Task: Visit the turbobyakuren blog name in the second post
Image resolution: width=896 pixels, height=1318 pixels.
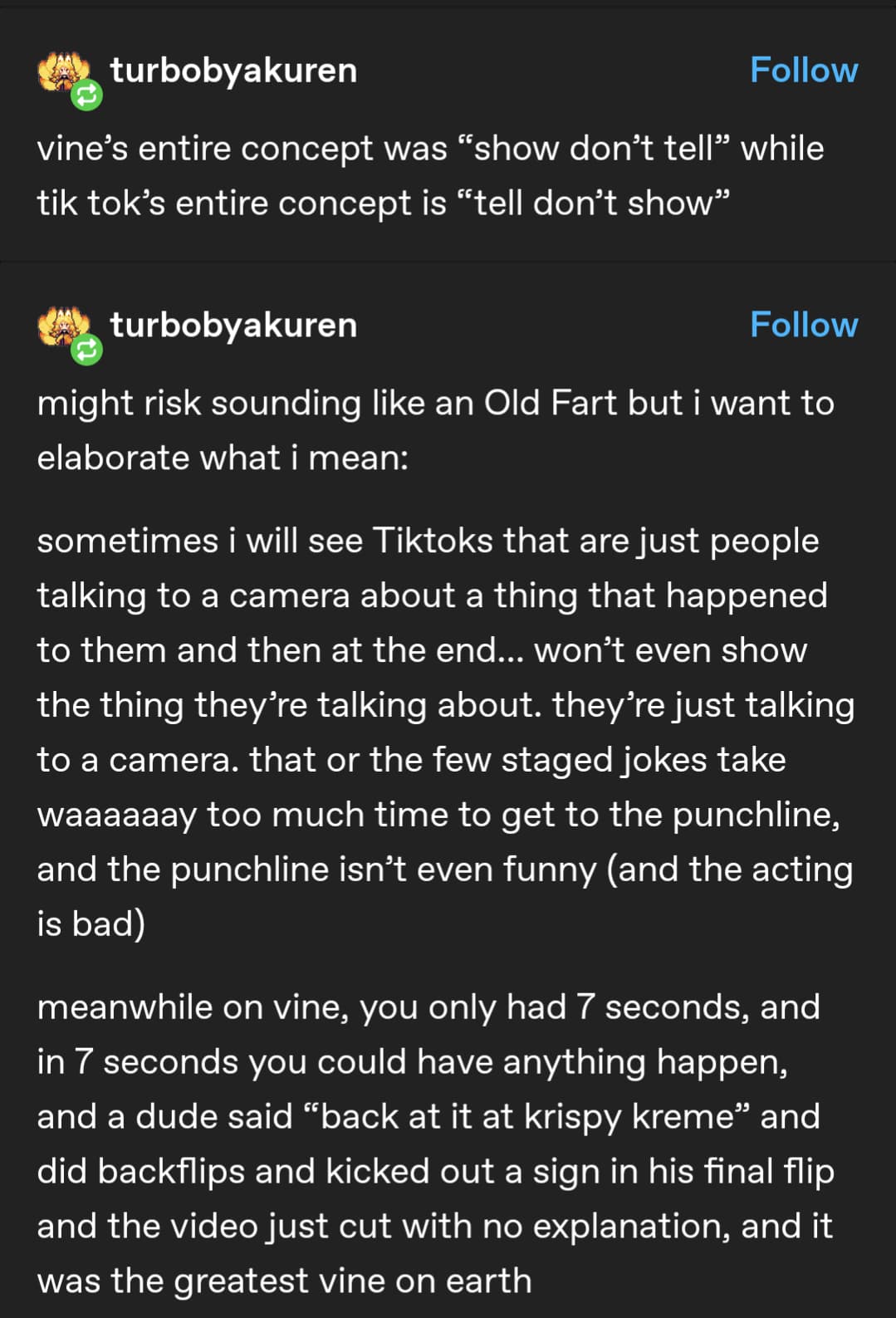Action: click(233, 325)
